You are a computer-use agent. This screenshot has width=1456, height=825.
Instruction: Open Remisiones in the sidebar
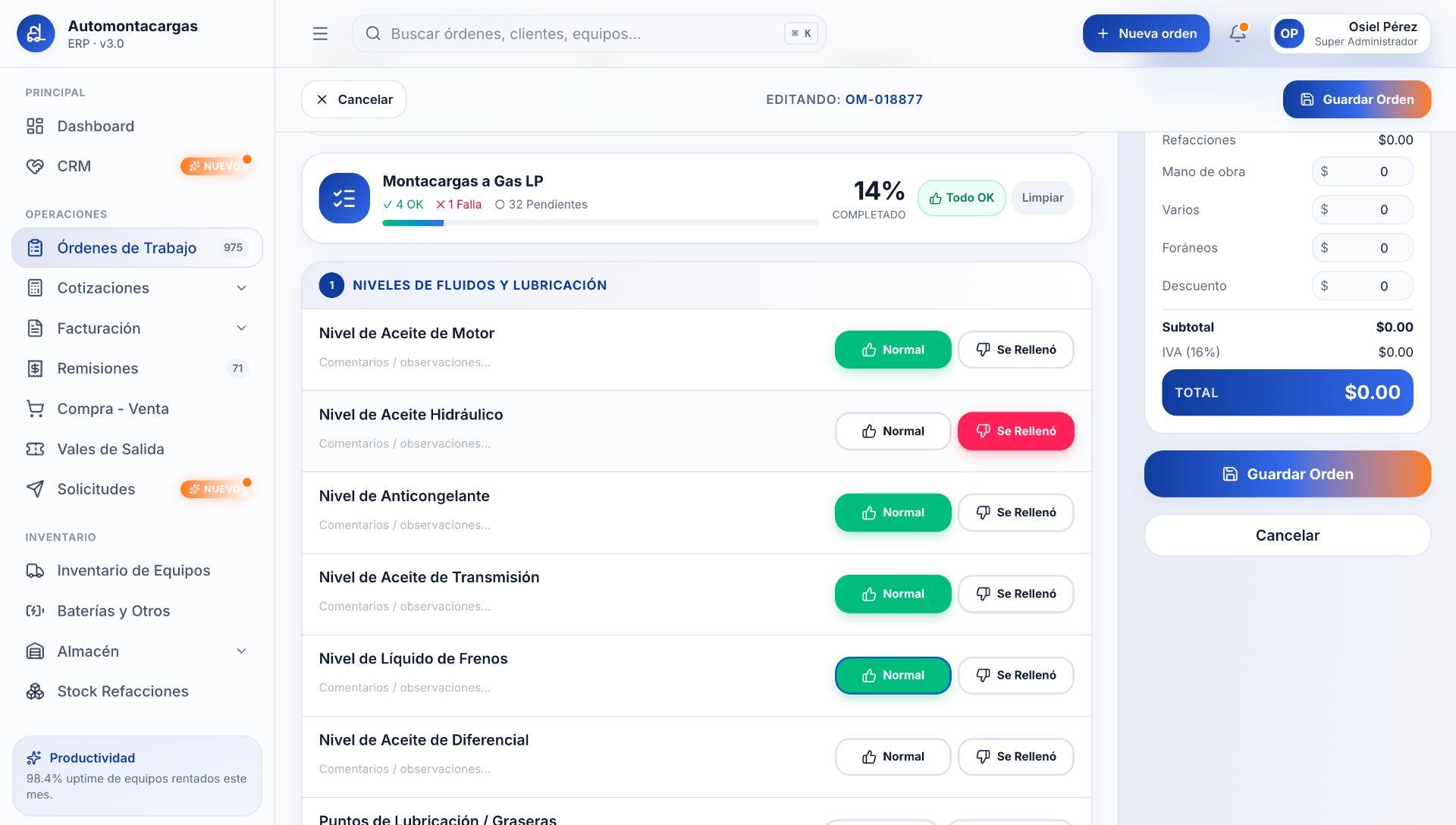point(137,369)
